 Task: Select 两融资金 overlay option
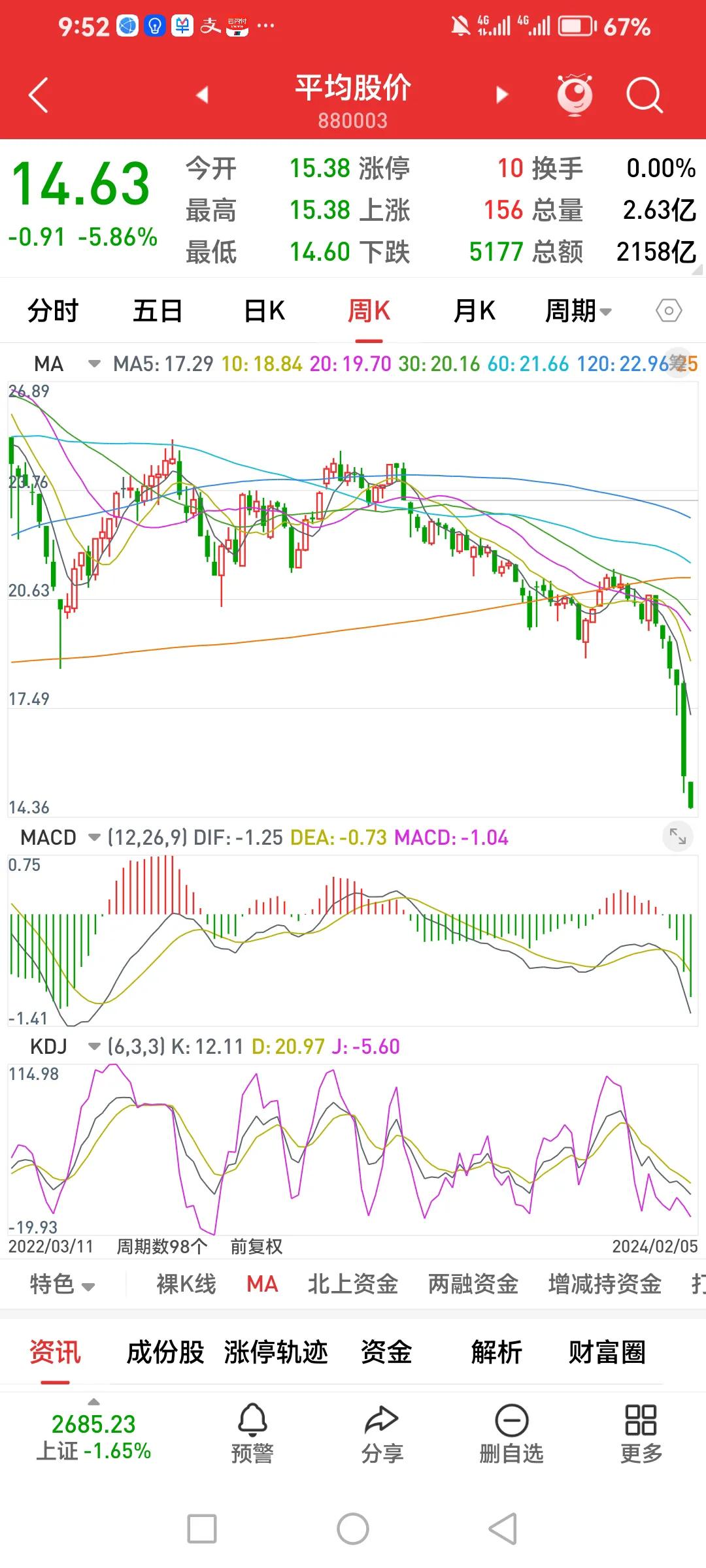coord(473,1284)
